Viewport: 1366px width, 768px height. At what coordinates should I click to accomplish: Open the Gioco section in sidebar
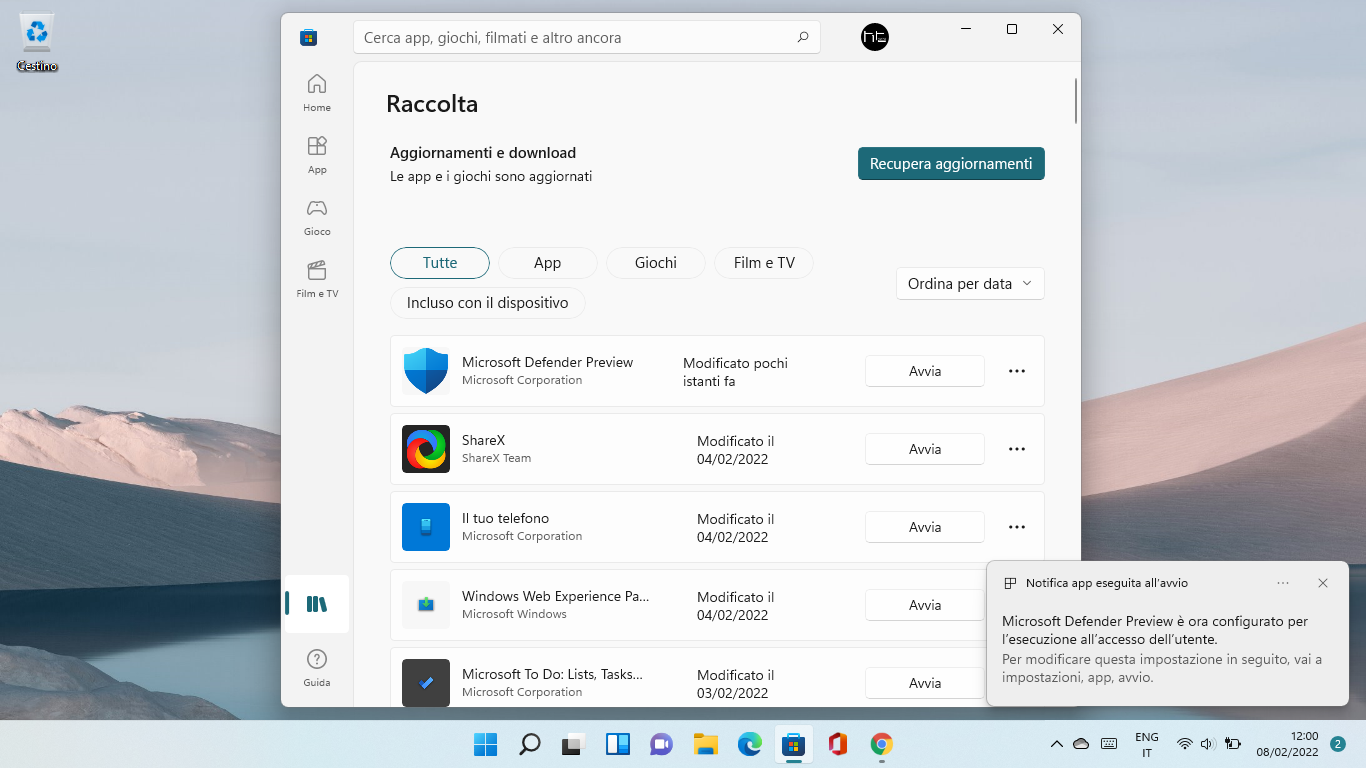coord(317,216)
